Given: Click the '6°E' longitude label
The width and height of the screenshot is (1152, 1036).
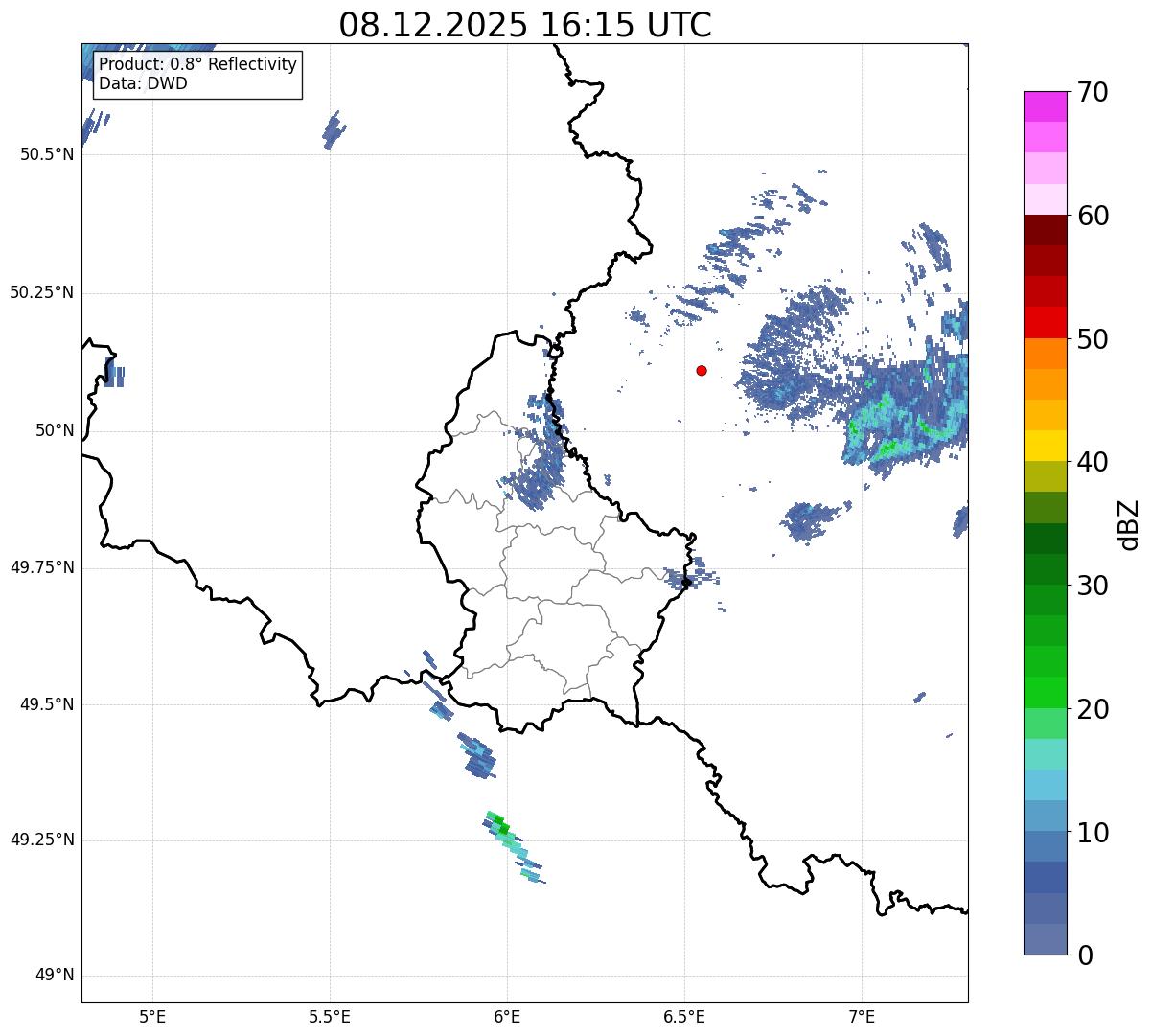Looking at the screenshot, I should coord(507,1017).
